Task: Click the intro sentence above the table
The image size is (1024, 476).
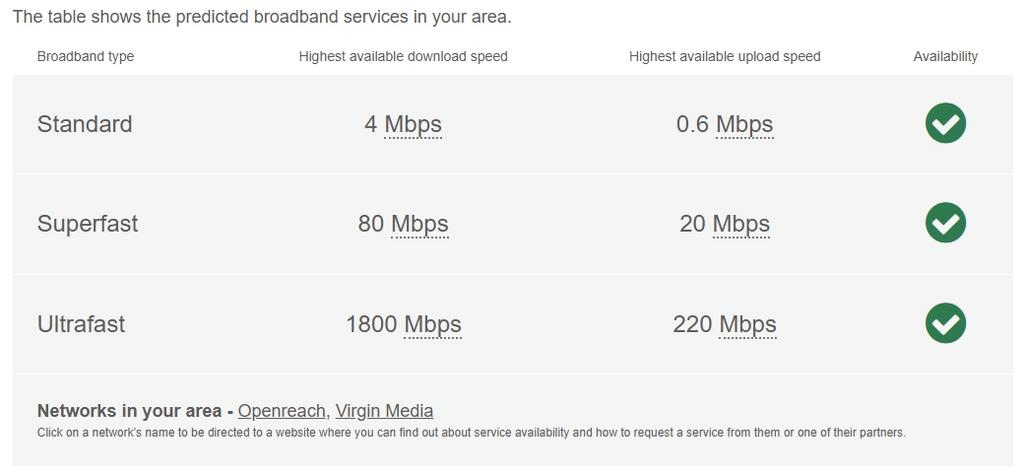Action: point(261,17)
